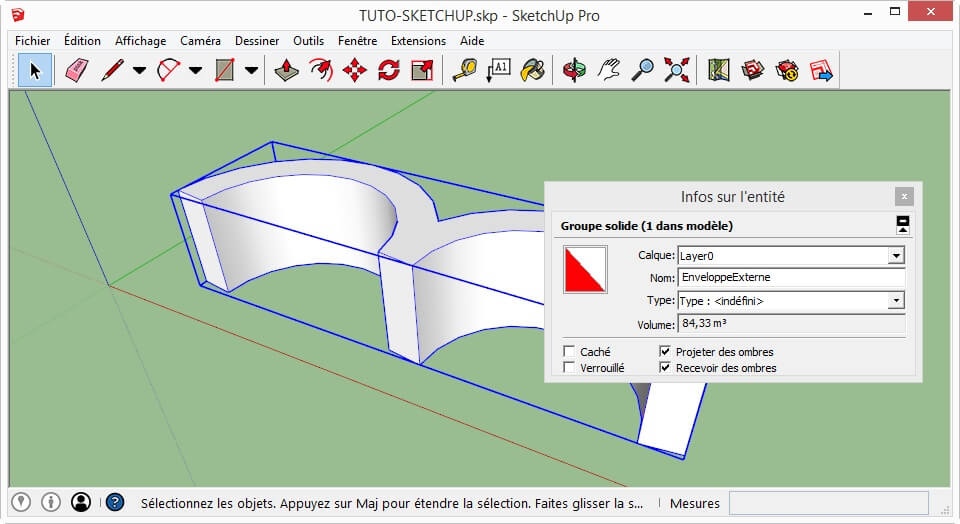Toggle the Caché checkbox

click(569, 351)
